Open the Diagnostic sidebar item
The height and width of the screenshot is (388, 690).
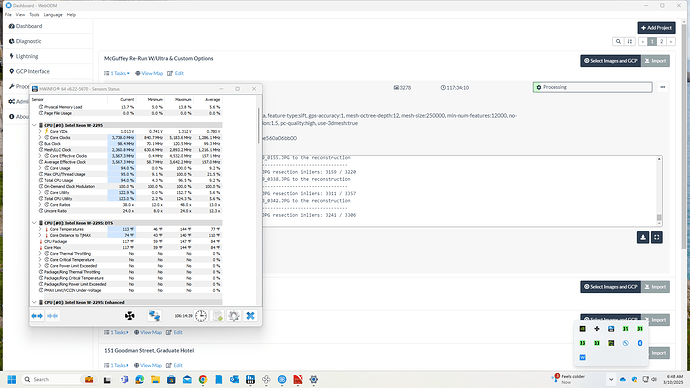(25, 41)
